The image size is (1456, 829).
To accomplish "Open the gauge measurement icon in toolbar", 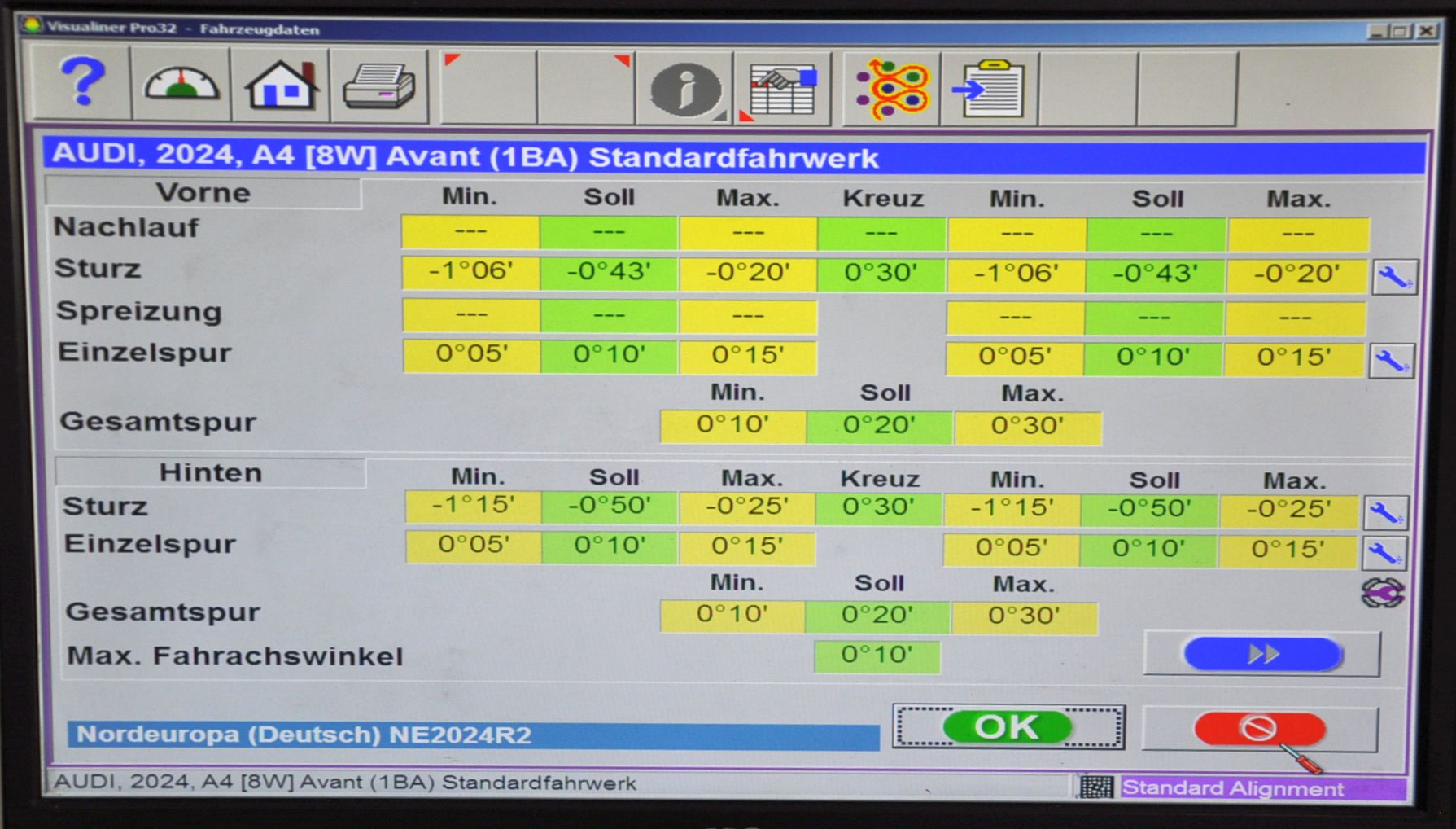I will pyautogui.click(x=181, y=85).
